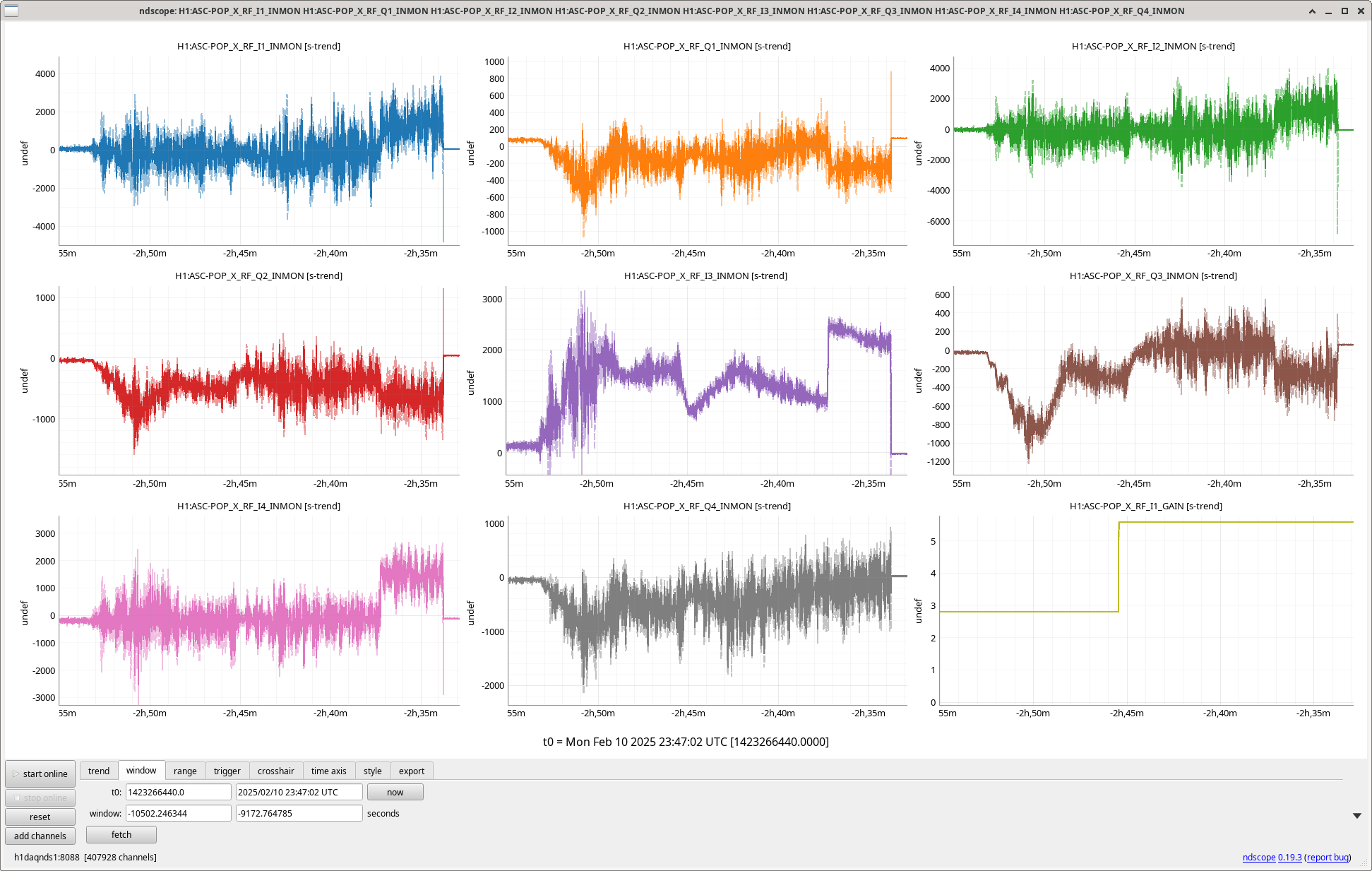Click the H1:ASC-POP_X_RF_Q3_INMON plot title
Screen dimensions: 1372x871
click(1153, 275)
